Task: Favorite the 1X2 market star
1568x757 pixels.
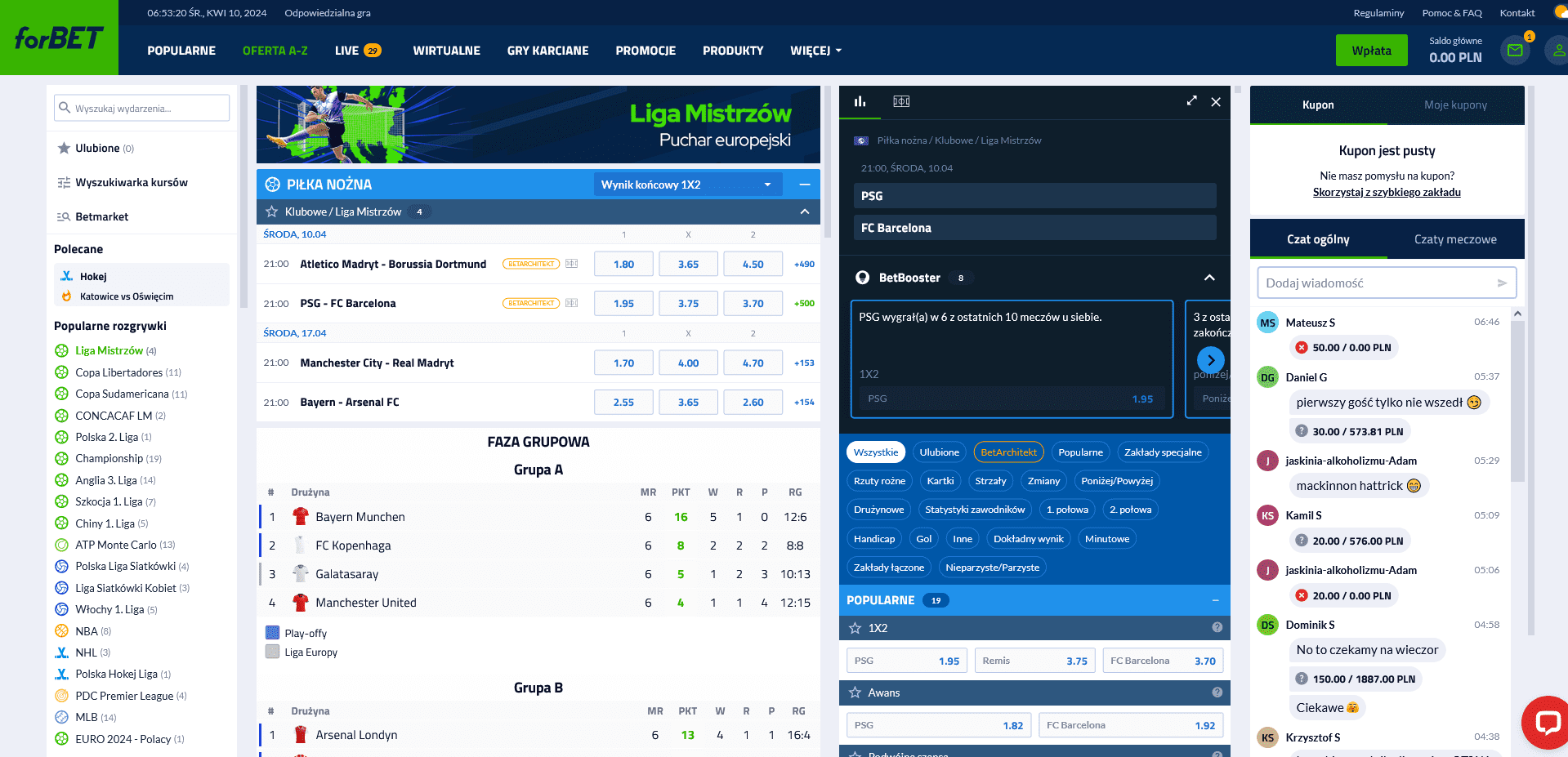Action: click(855, 628)
